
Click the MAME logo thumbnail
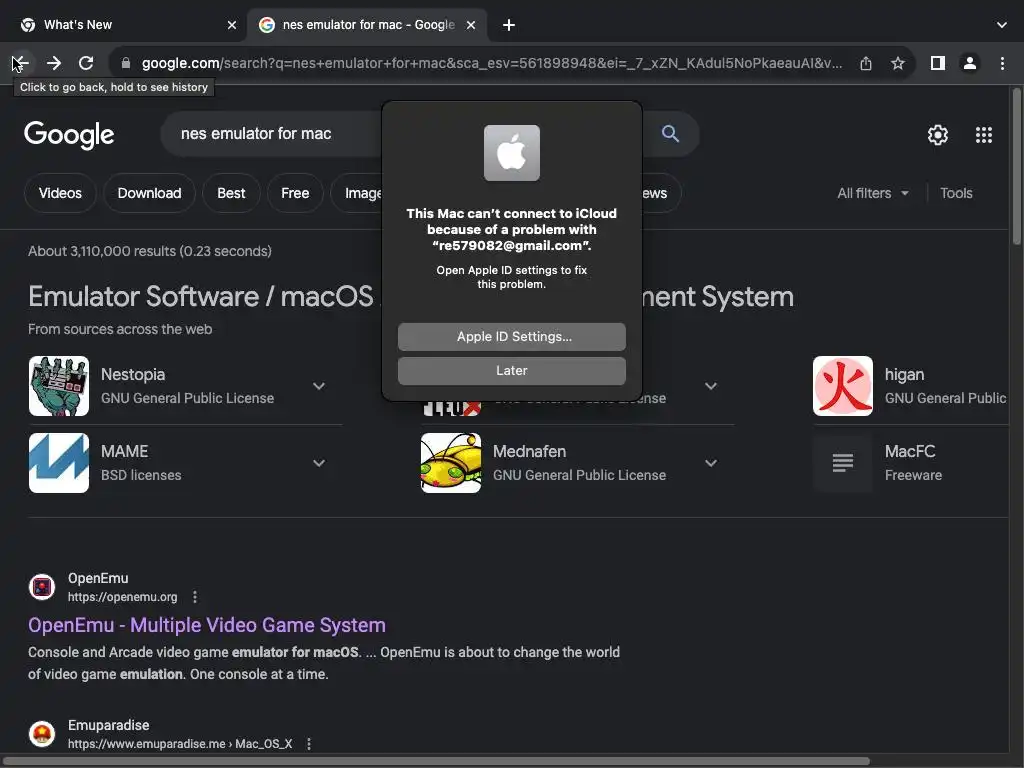click(59, 463)
